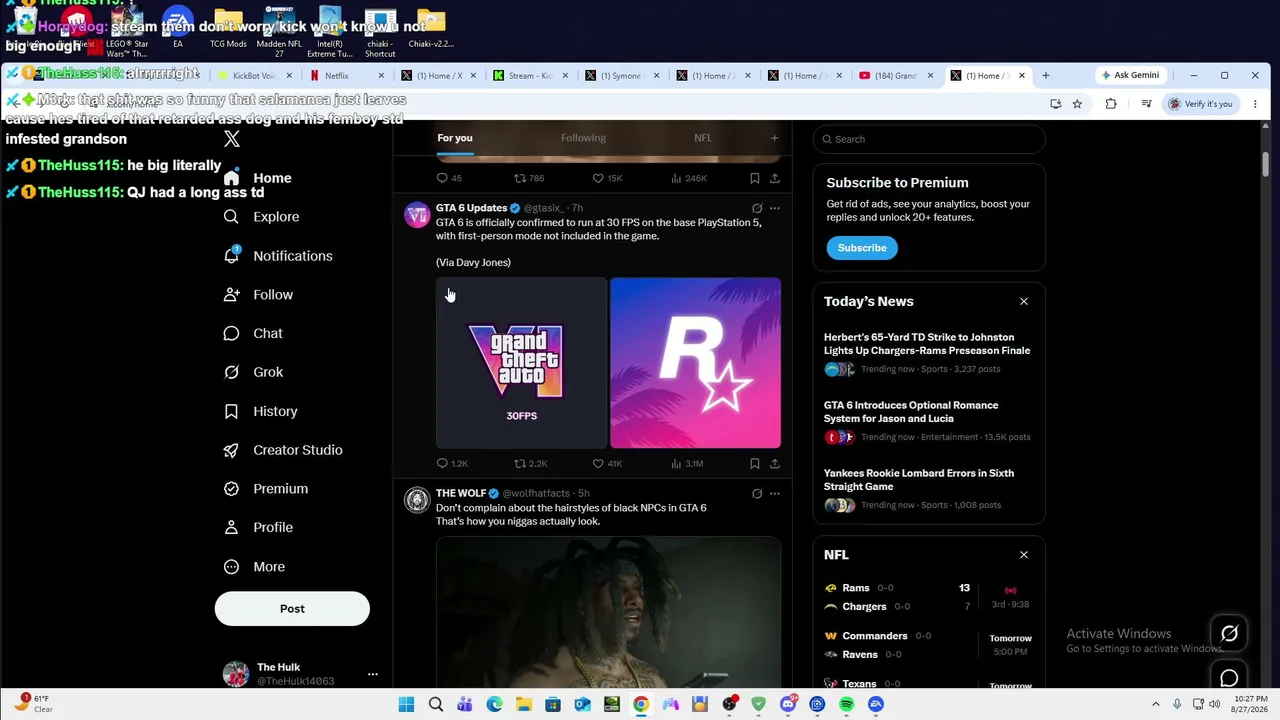Viewport: 1280px width, 720px height.
Task: Open Yankees Rookie Lombard Errors story
Action: 929,490
